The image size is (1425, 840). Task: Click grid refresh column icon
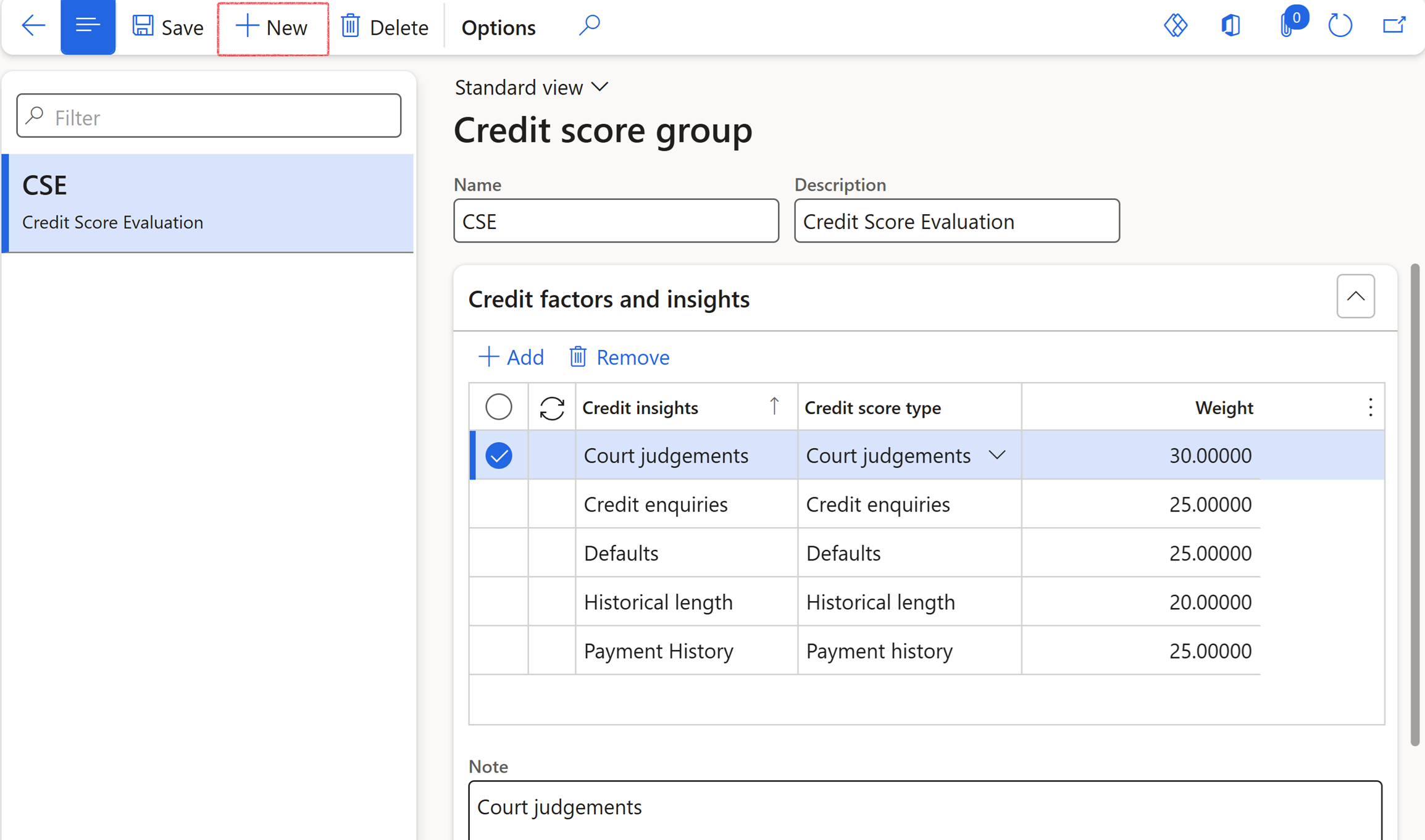pos(551,408)
